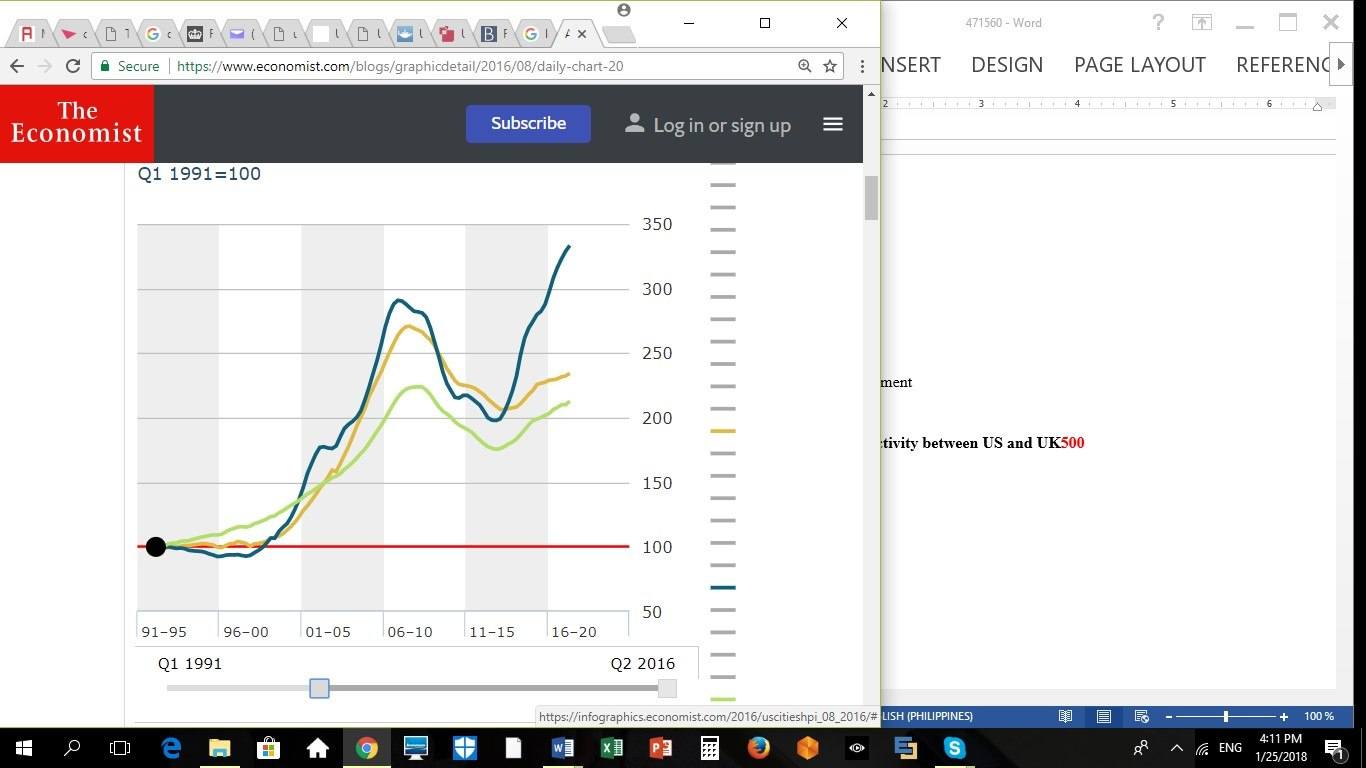
Task: Switch to the DESIGN ribbon tab
Action: [x=1007, y=65]
